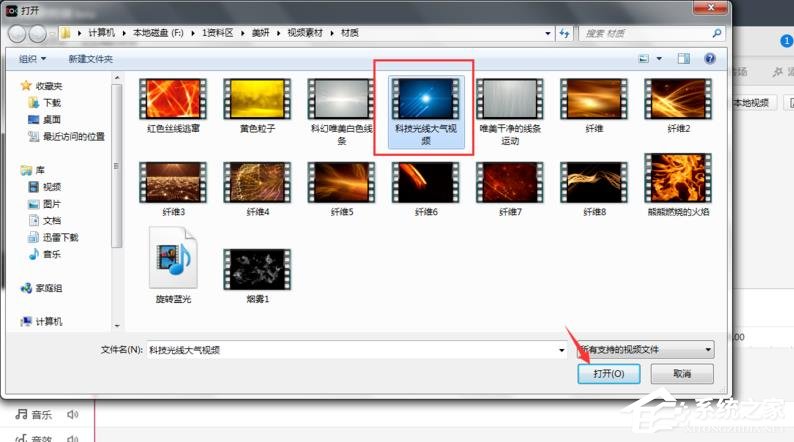Click the Forward navigation arrow button
794x442 pixels.
37,34
